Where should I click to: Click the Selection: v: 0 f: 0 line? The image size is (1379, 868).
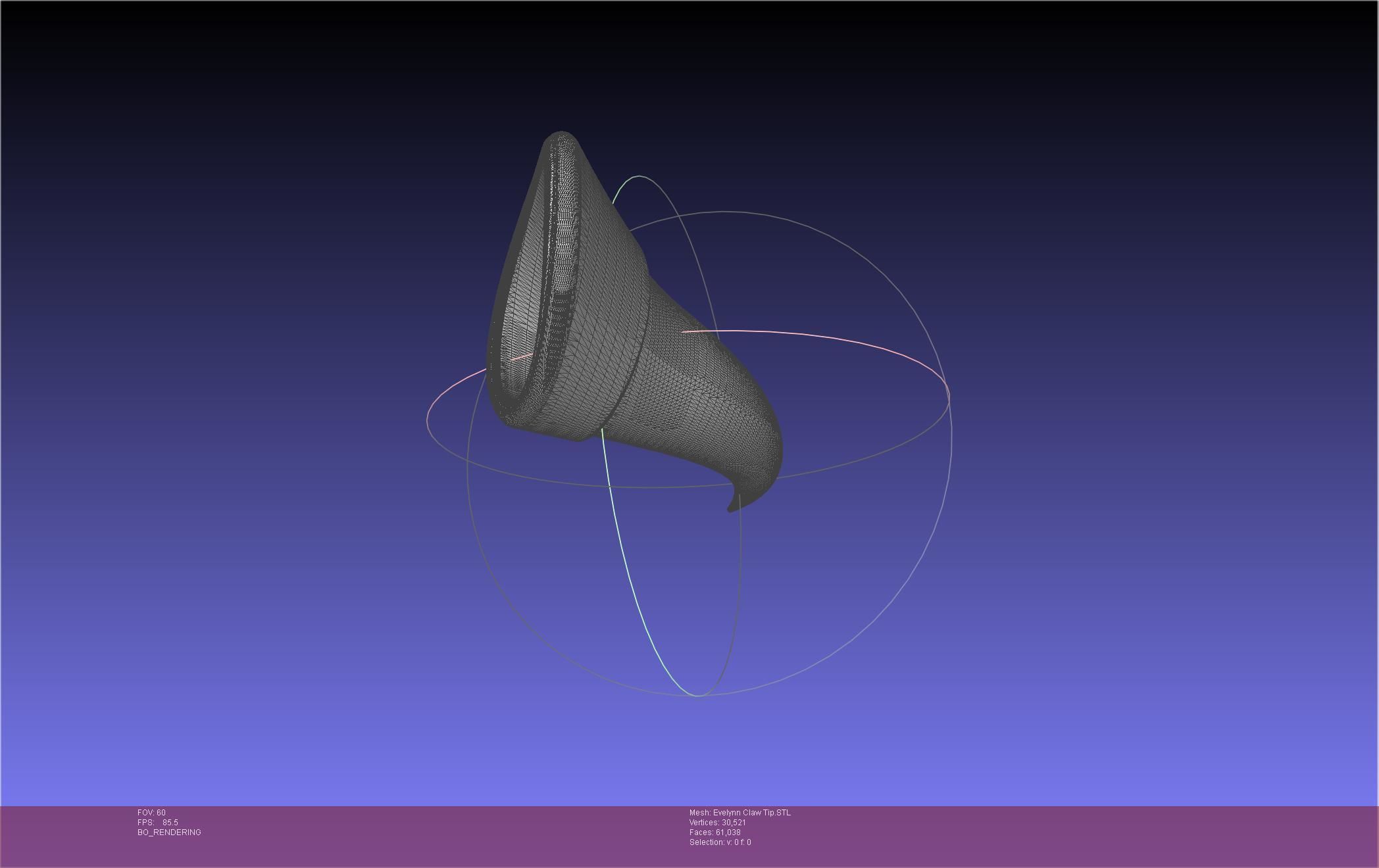coord(720,842)
